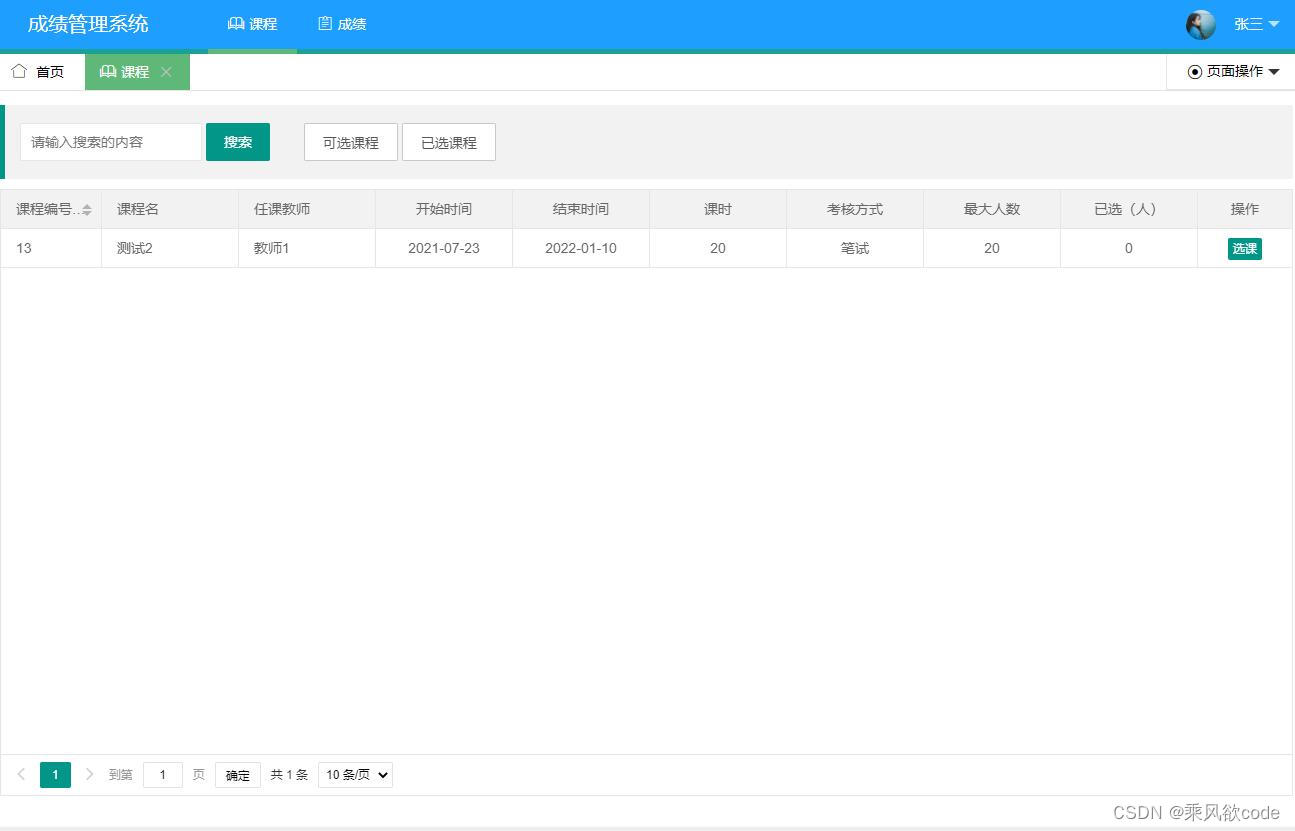This screenshot has width=1295, height=831.
Task: Click the 成绩 document icon in top navbar
Action: click(x=327, y=23)
